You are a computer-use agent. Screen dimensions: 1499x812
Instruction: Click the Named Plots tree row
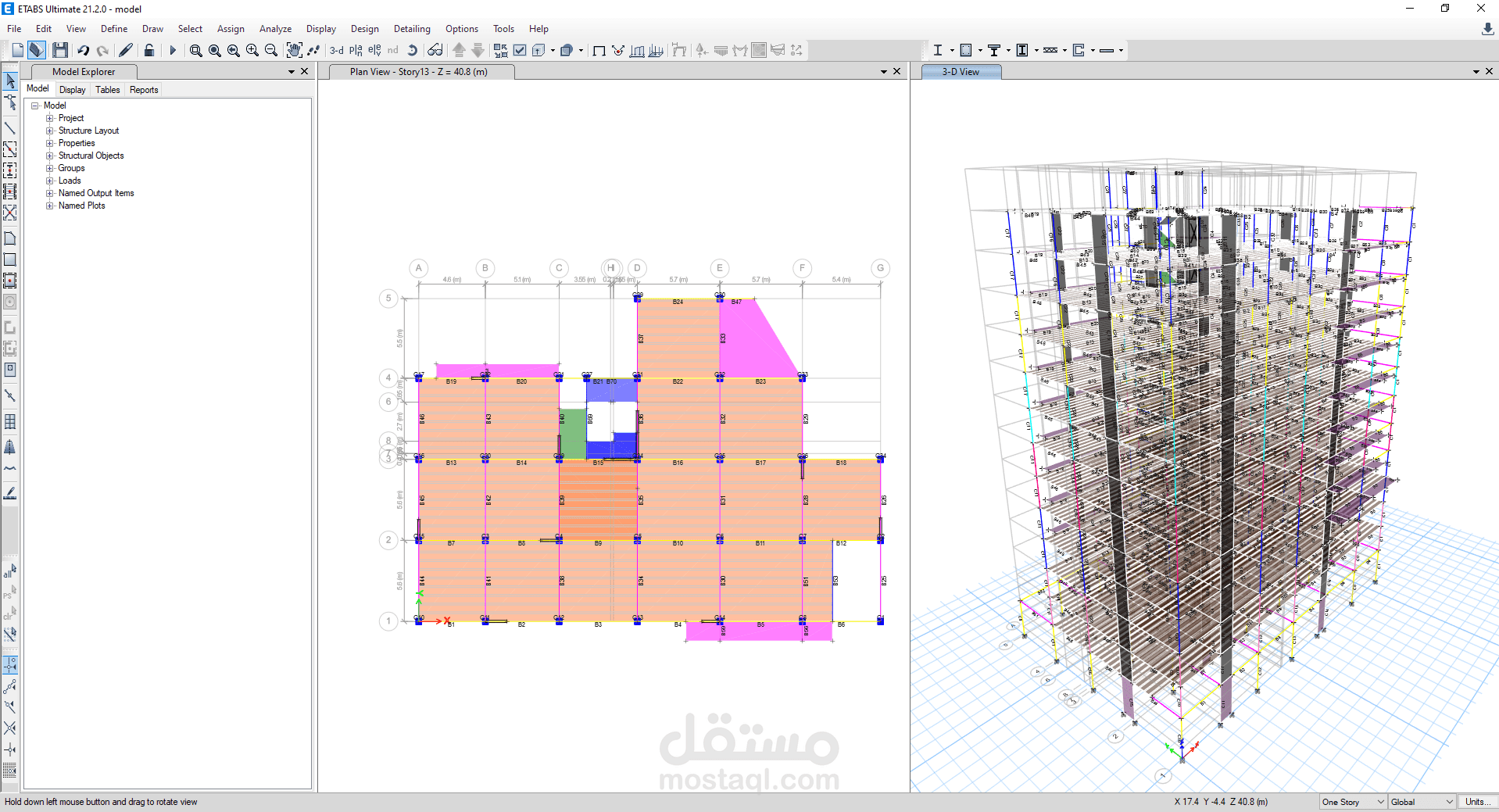click(x=81, y=206)
